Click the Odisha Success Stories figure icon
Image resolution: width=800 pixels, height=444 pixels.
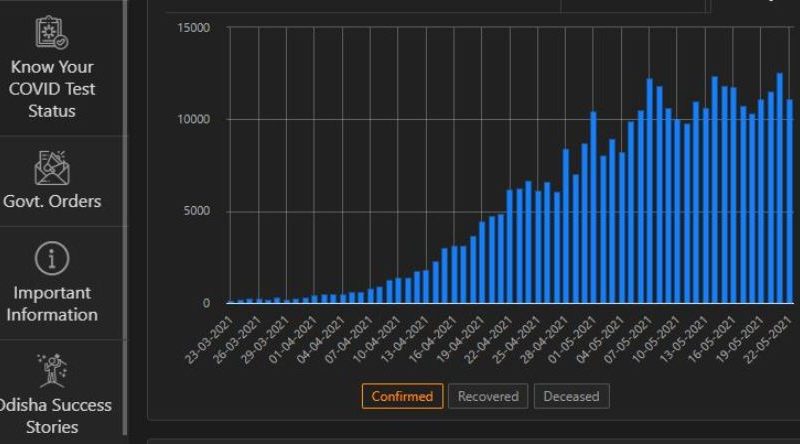(x=51, y=369)
